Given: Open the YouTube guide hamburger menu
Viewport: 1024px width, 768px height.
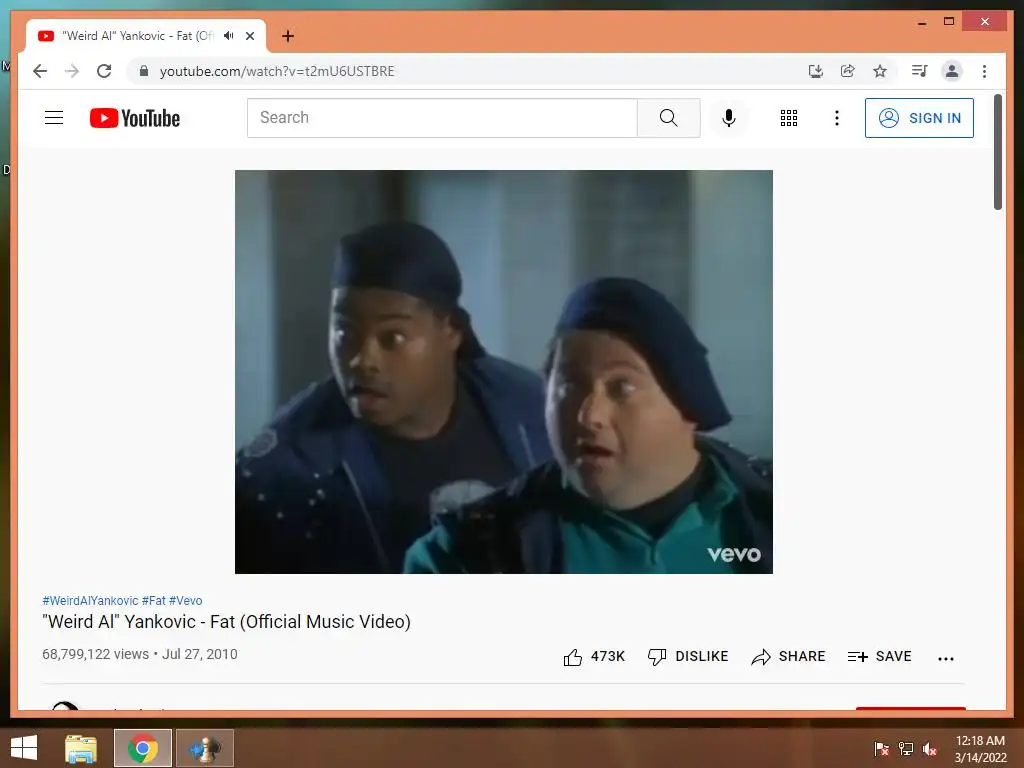Looking at the screenshot, I should click(54, 118).
